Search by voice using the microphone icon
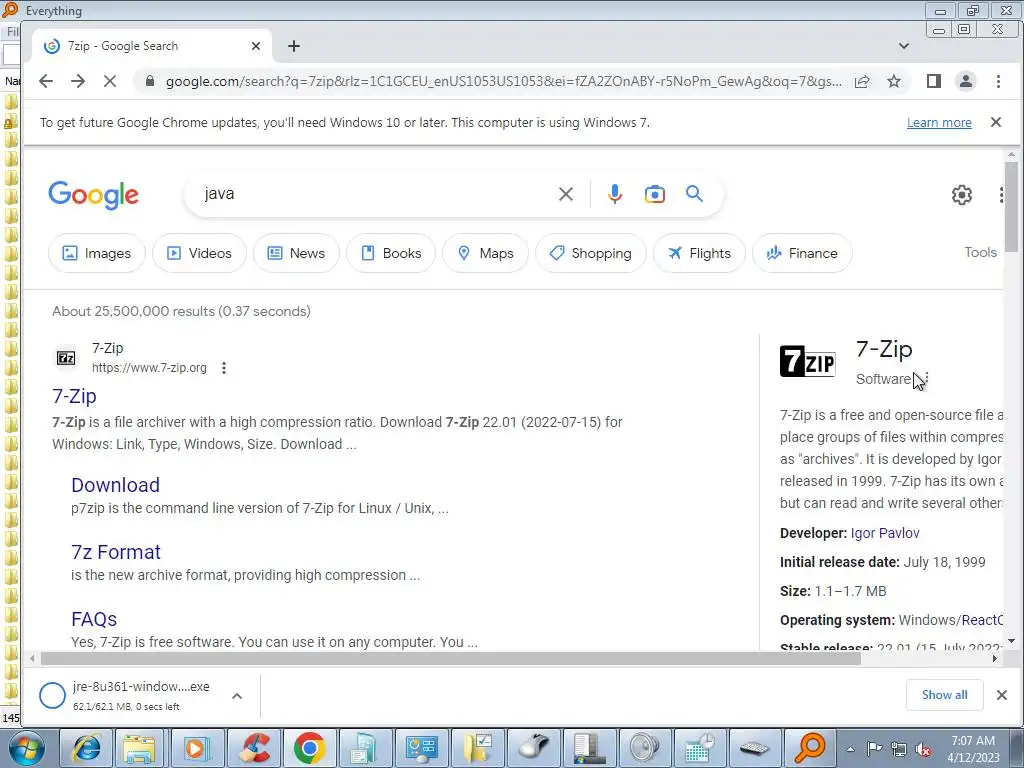 (x=615, y=194)
